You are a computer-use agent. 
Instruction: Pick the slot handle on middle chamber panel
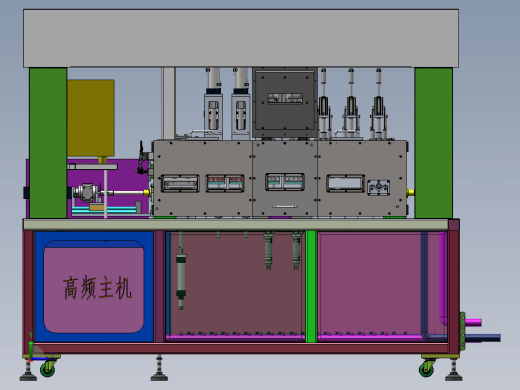tap(285, 207)
